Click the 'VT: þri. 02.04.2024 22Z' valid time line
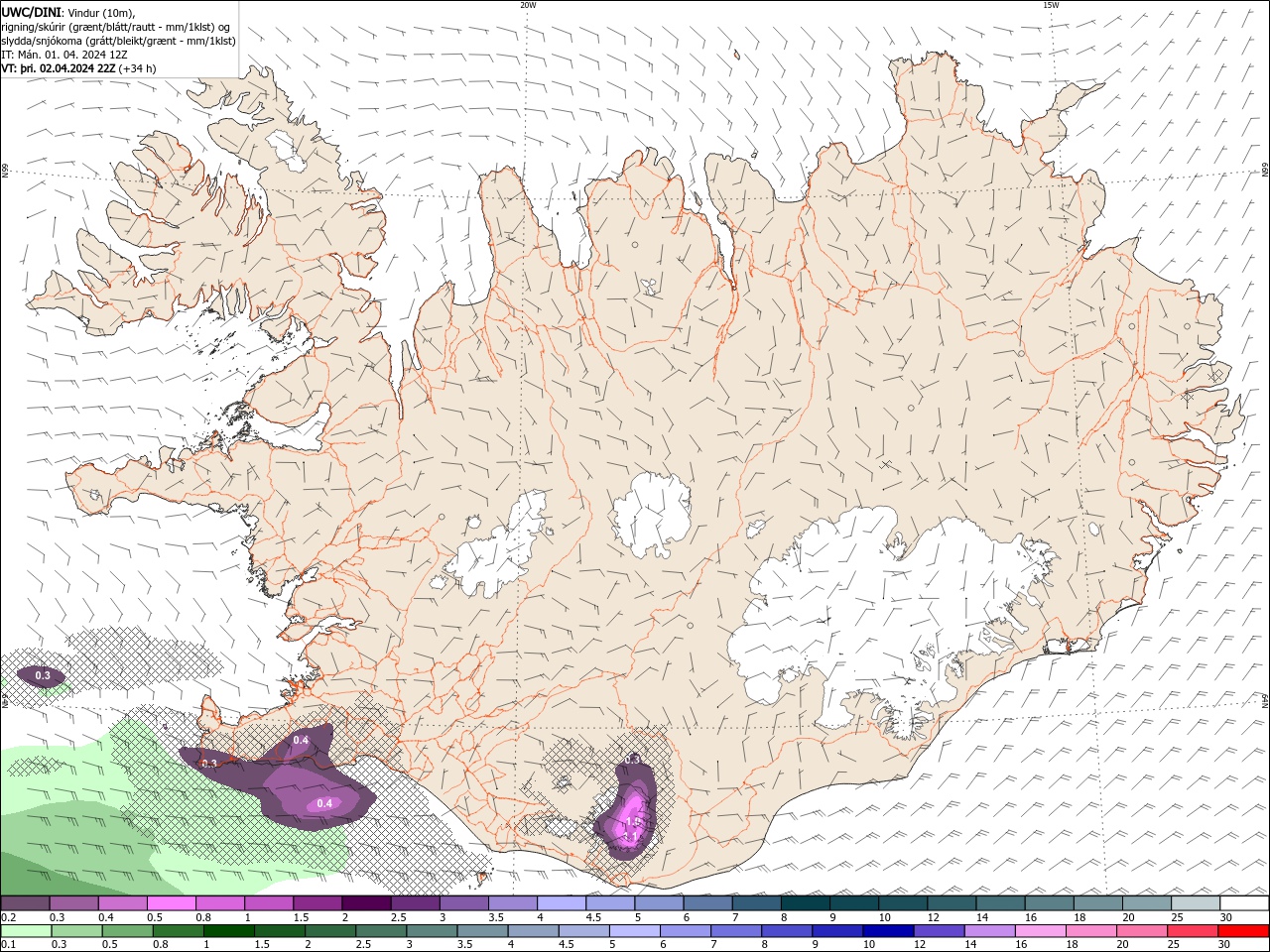 (x=58, y=68)
